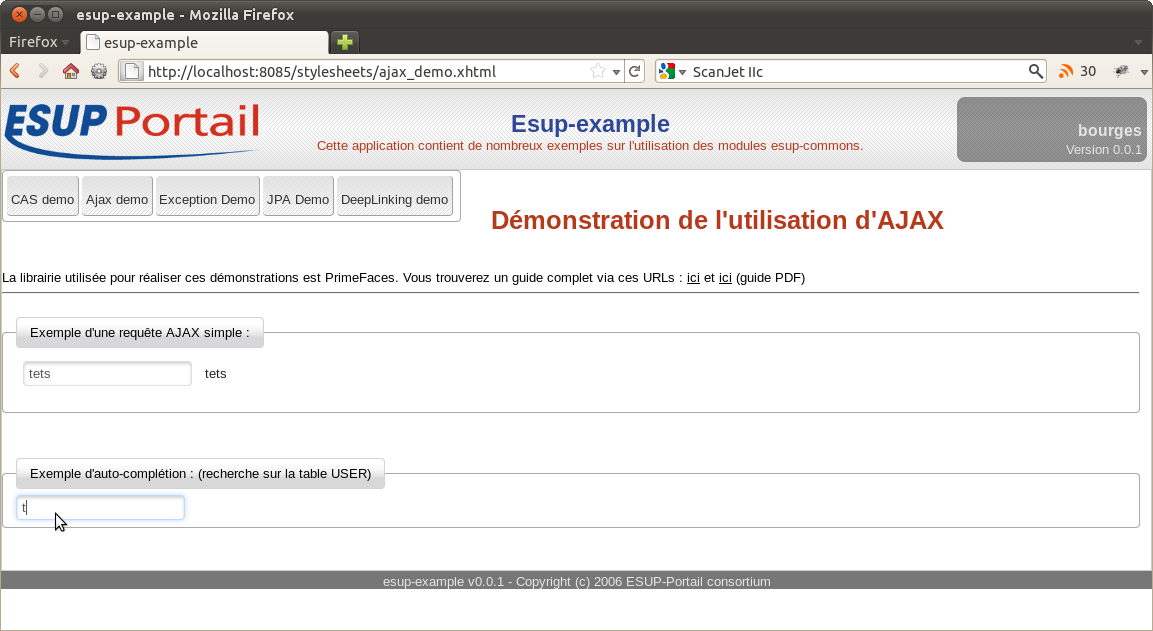Click the browser Back arrow

pos(15,71)
